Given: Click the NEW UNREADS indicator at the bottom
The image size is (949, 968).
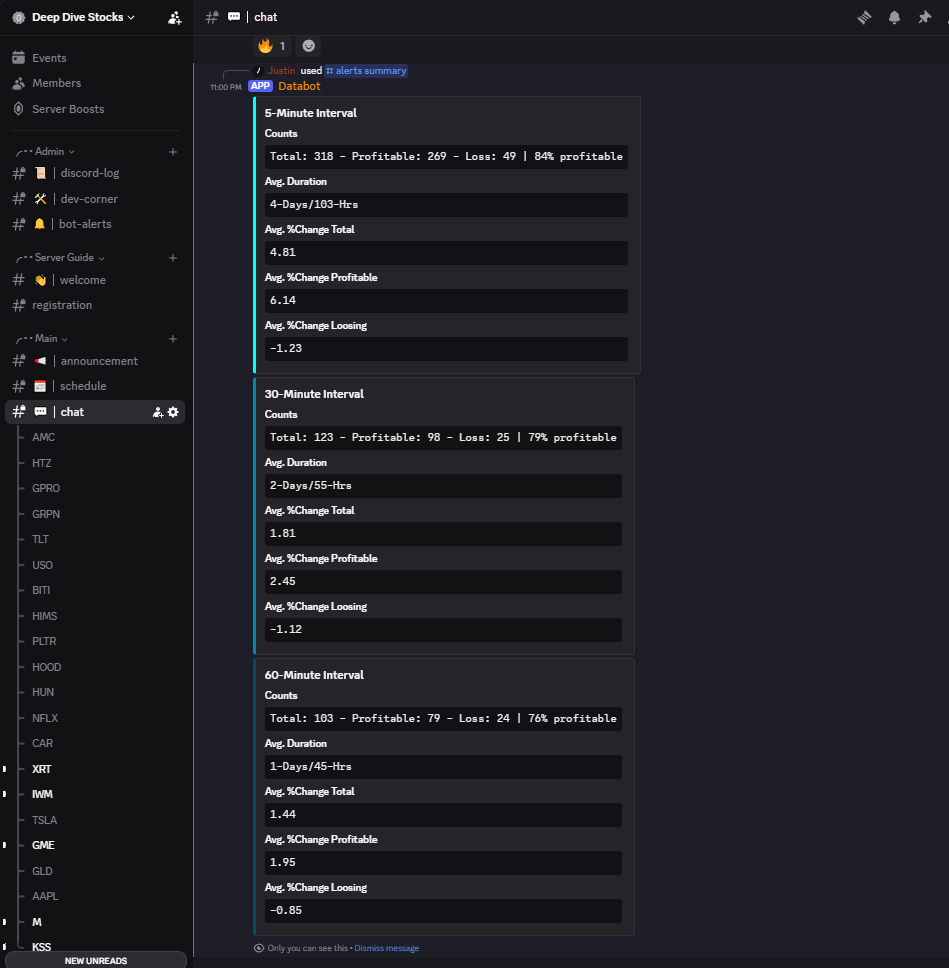Looking at the screenshot, I should click(x=96, y=960).
